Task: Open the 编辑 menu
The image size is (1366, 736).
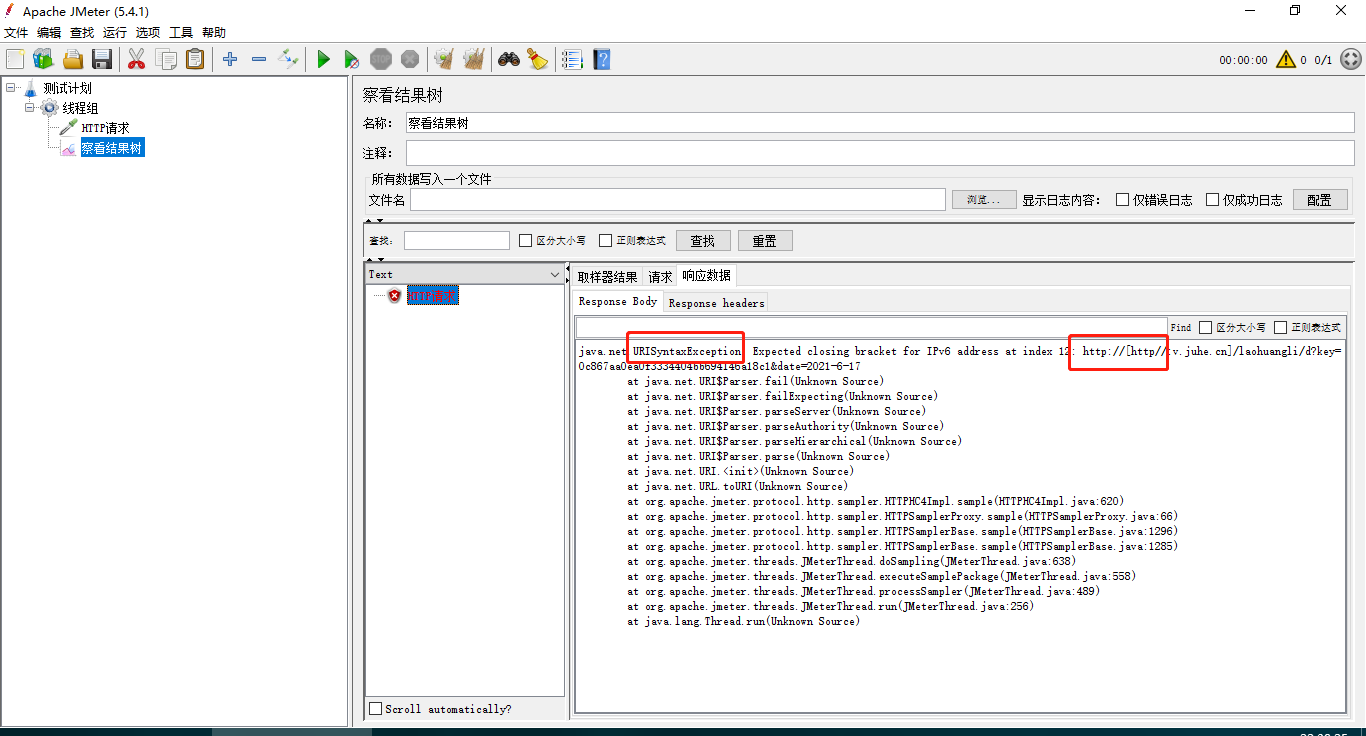Action: [x=49, y=33]
